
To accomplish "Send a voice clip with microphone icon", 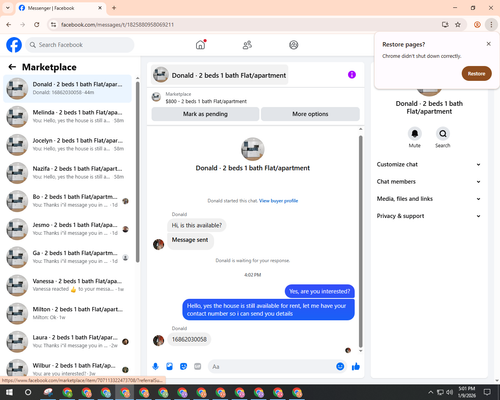I will pyautogui.click(x=155, y=367).
